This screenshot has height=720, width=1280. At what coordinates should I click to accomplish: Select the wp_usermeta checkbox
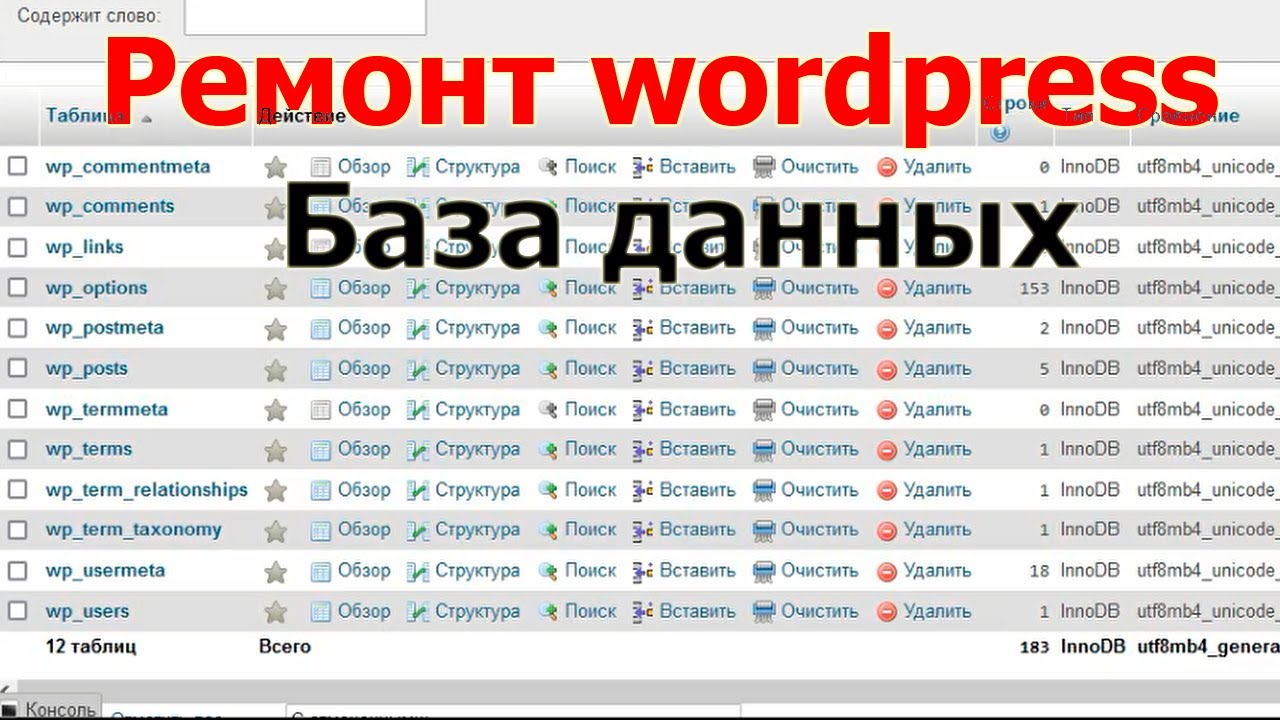17,570
